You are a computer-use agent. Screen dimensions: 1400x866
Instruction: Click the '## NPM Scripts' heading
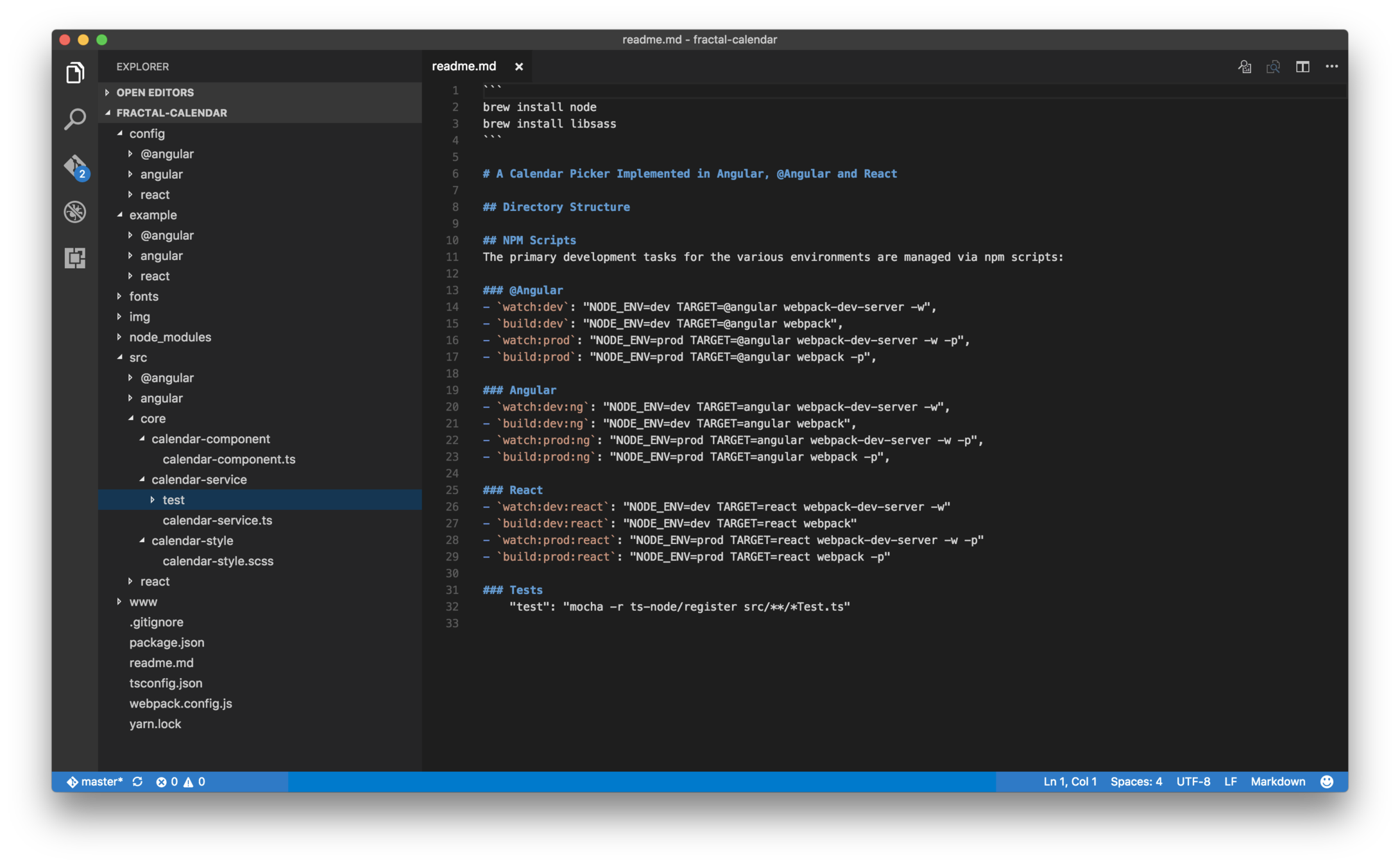(x=529, y=241)
